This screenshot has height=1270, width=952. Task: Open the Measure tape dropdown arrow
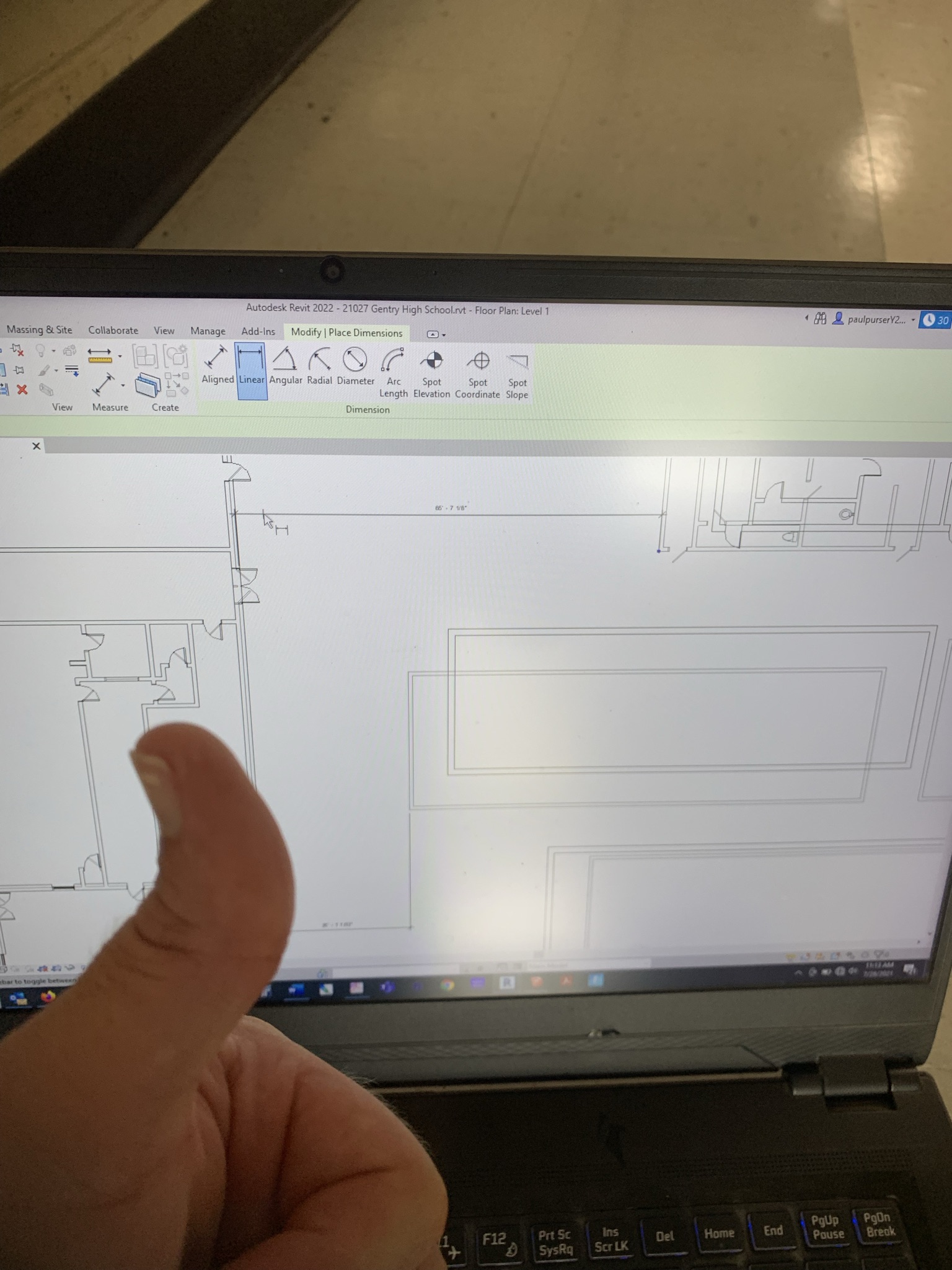pos(120,357)
